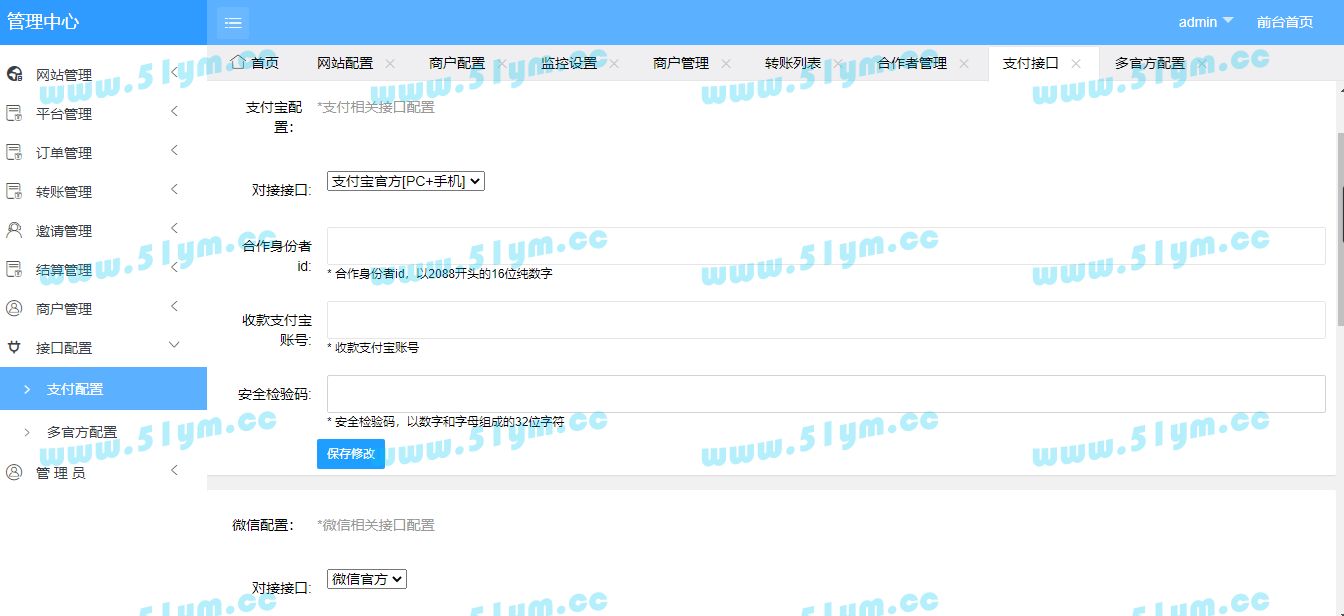1344x616 pixels.
Task: Click the 管理员 user icon
Action: pos(14,472)
